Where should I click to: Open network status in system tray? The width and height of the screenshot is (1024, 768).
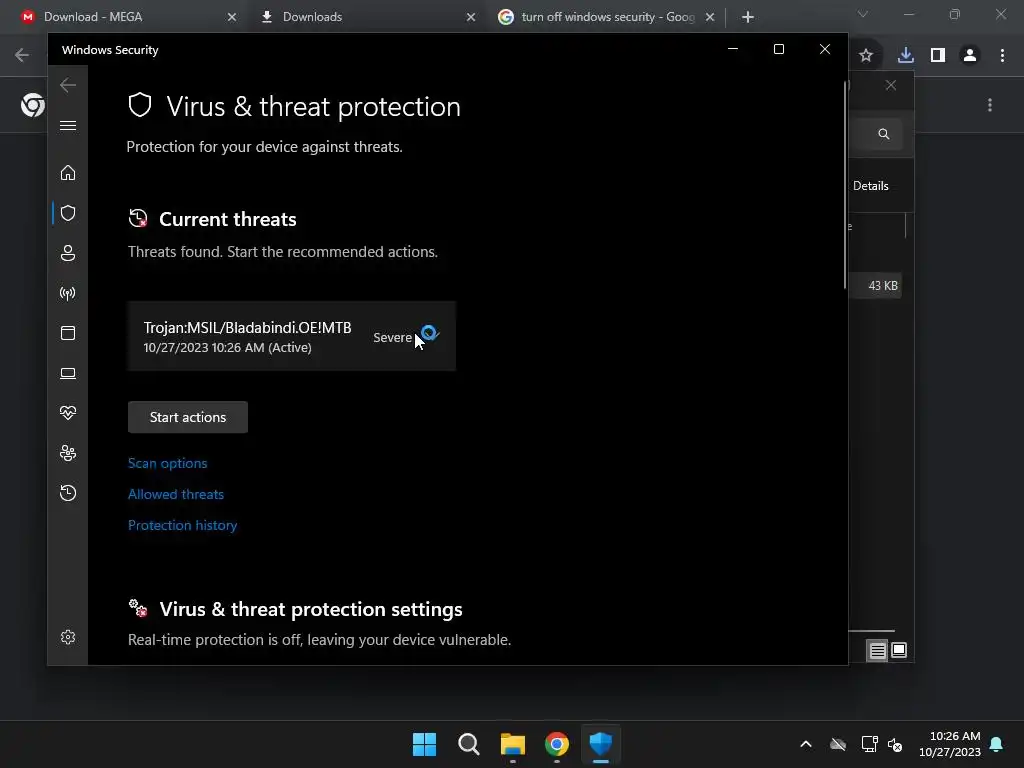[x=869, y=744]
